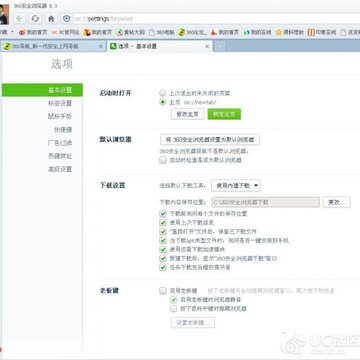This screenshot has height=360, width=360.
Task: Close the 360导航 tab
Action: tap(101, 46)
